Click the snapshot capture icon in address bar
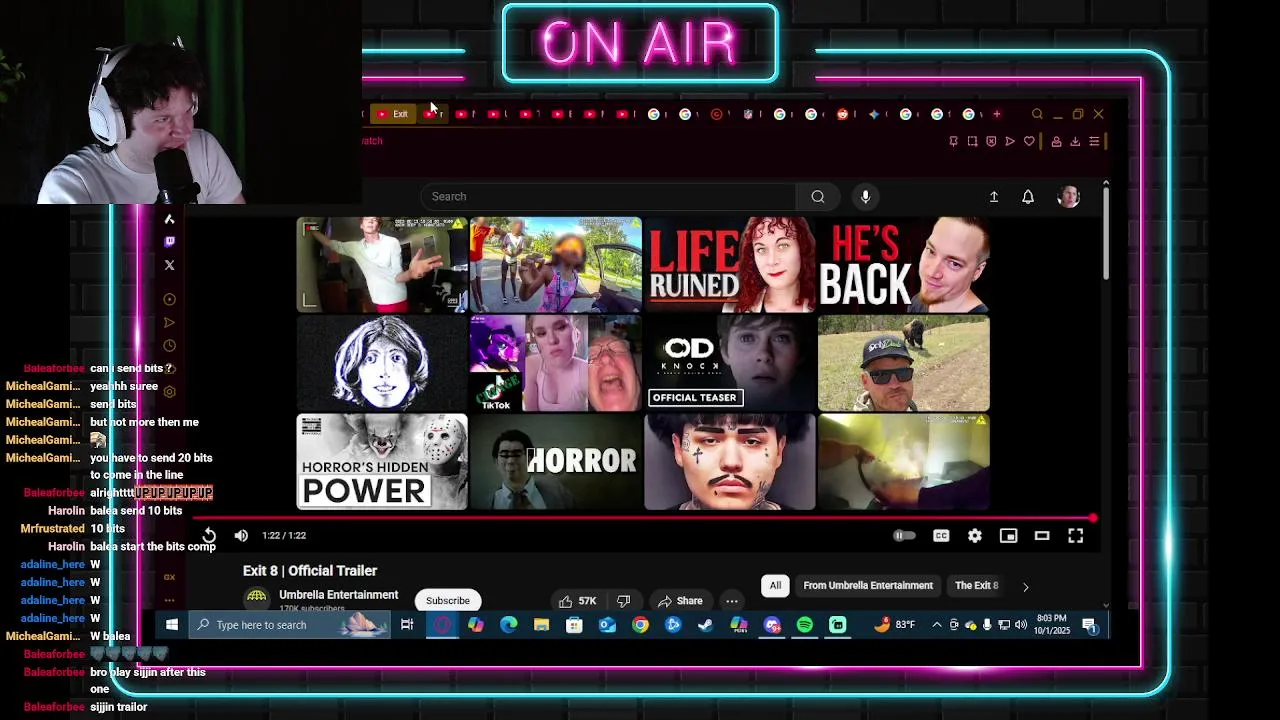 (972, 142)
